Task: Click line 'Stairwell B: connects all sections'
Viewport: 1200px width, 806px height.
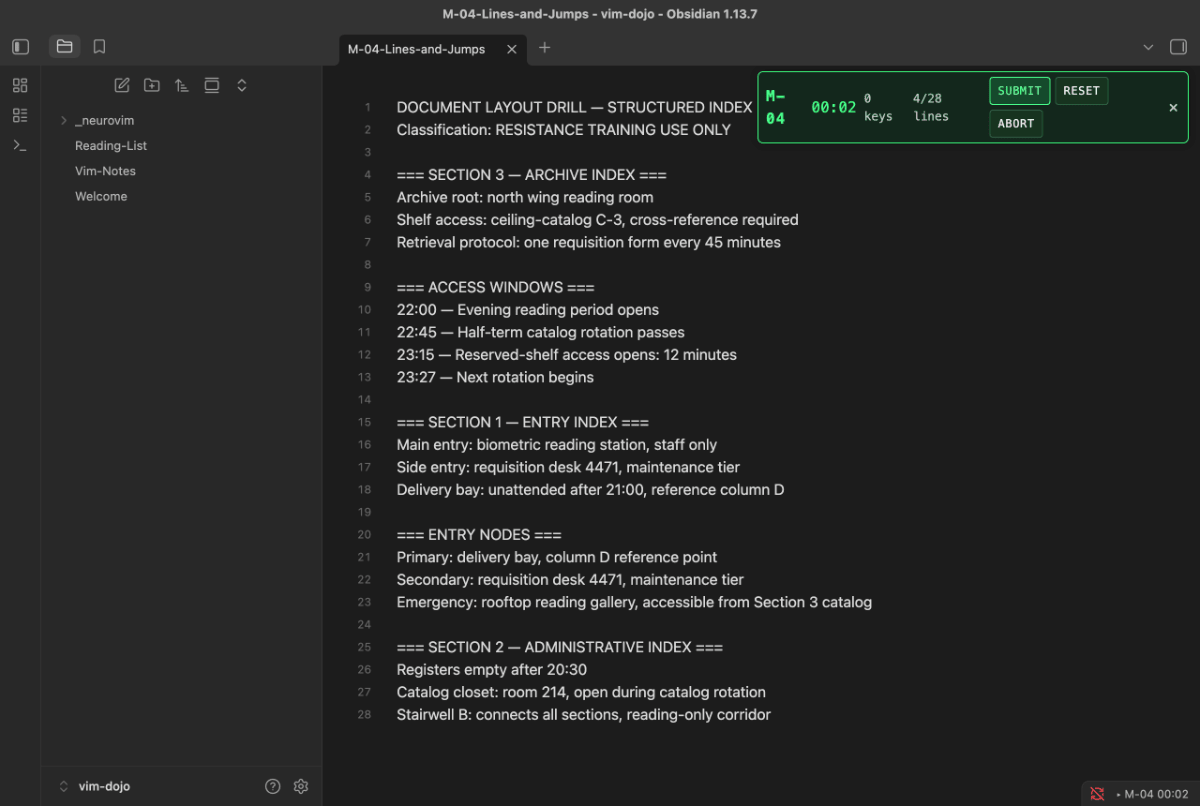Action: [584, 715]
